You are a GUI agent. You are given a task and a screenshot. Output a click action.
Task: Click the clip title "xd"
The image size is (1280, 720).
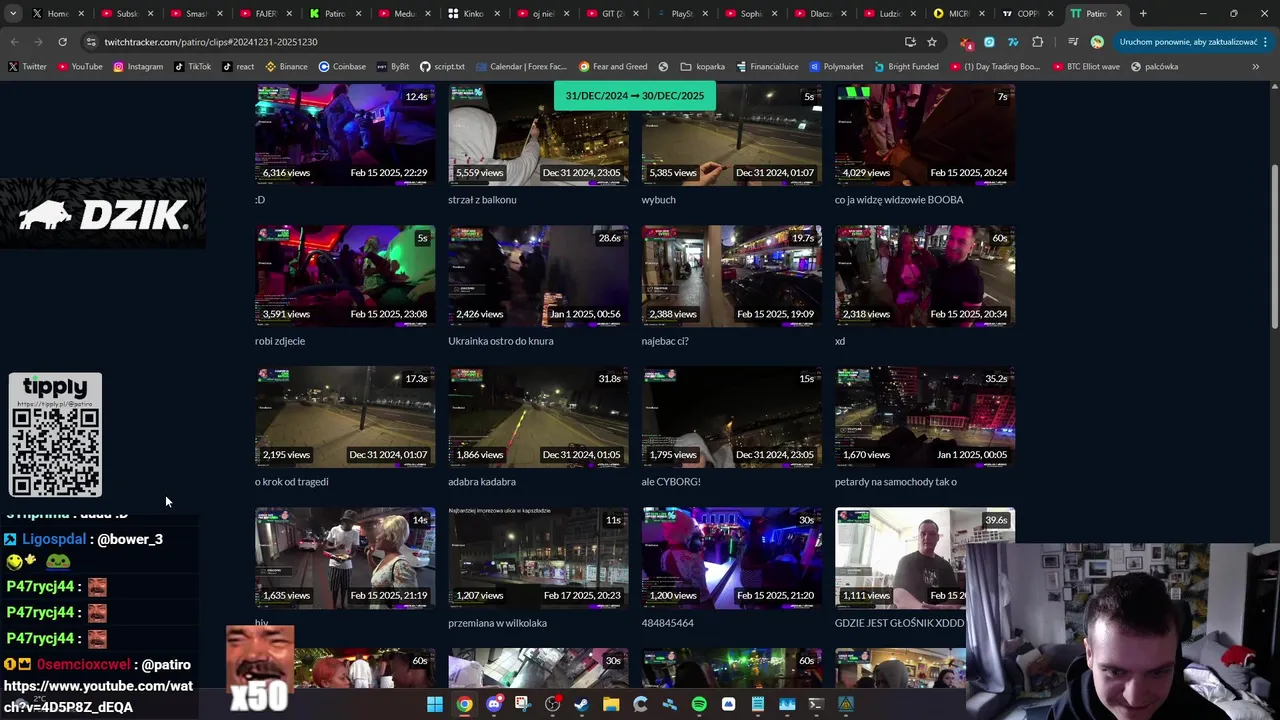(840, 341)
